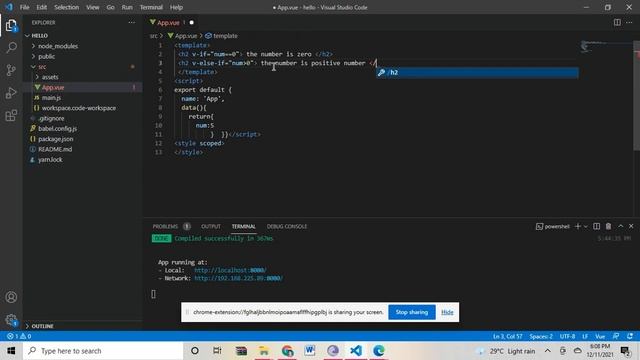
Task: Open the File menu
Action: tap(24, 7)
